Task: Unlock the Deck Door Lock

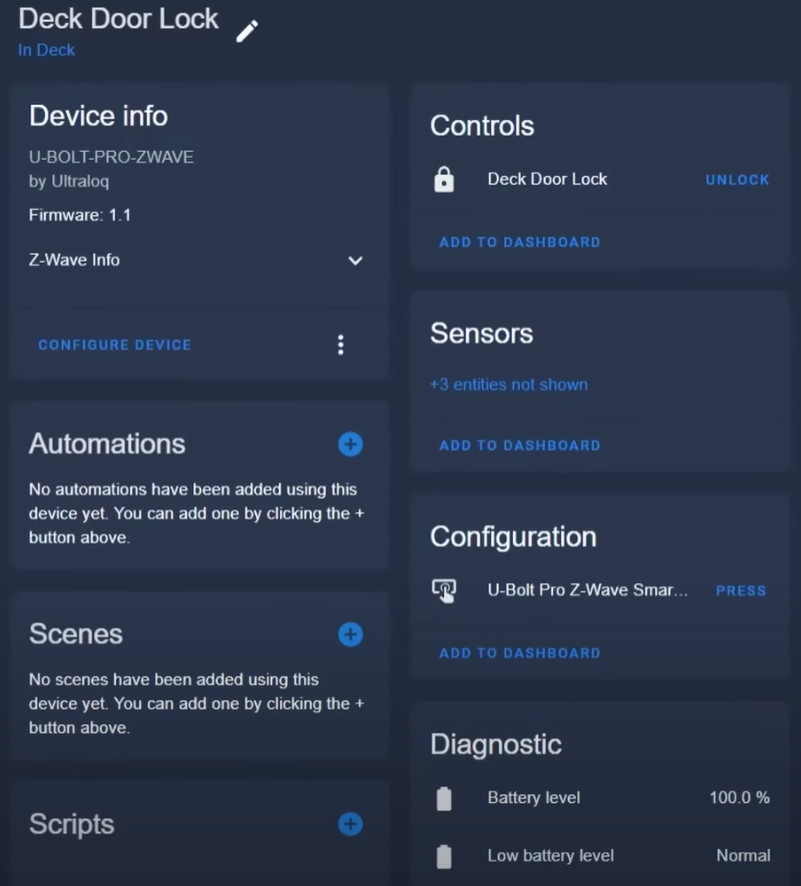Action: tap(737, 180)
